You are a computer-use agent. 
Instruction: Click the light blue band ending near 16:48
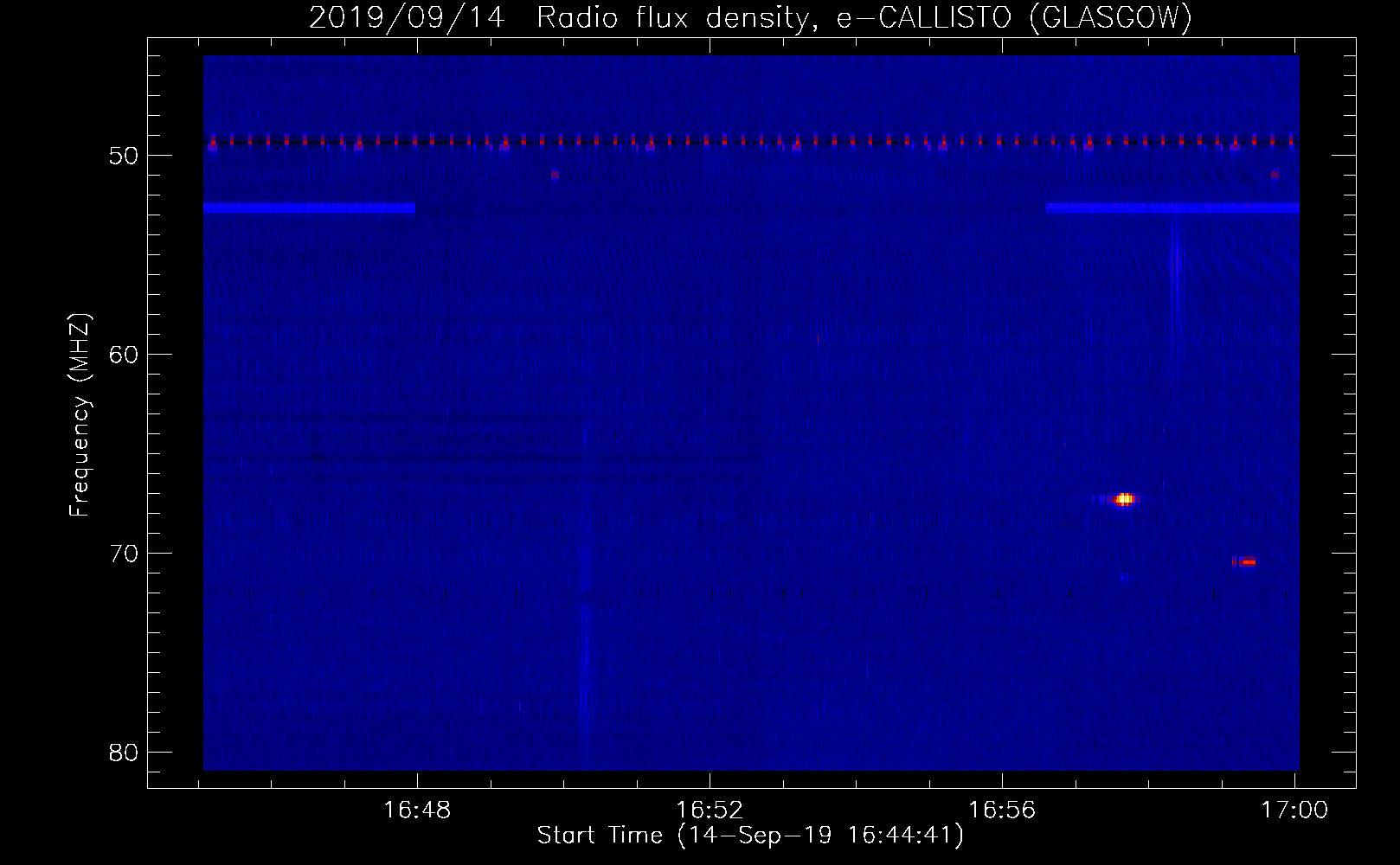tap(309, 208)
